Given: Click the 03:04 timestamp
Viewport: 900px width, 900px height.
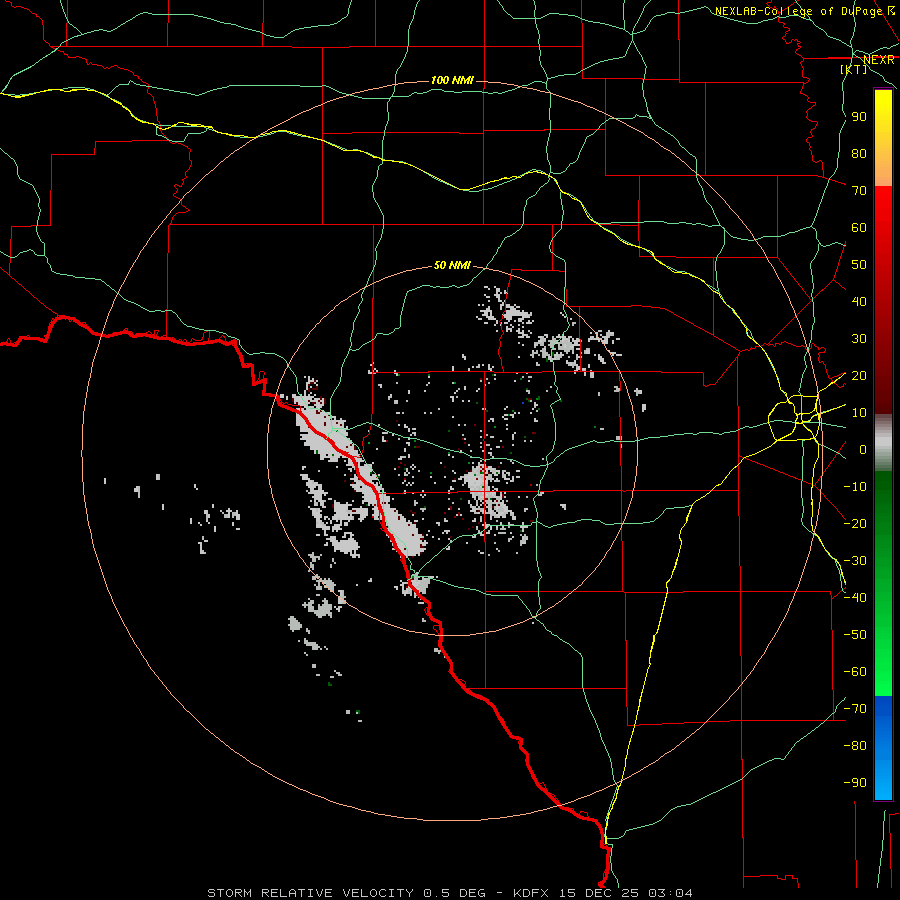Looking at the screenshot, I should [670, 893].
